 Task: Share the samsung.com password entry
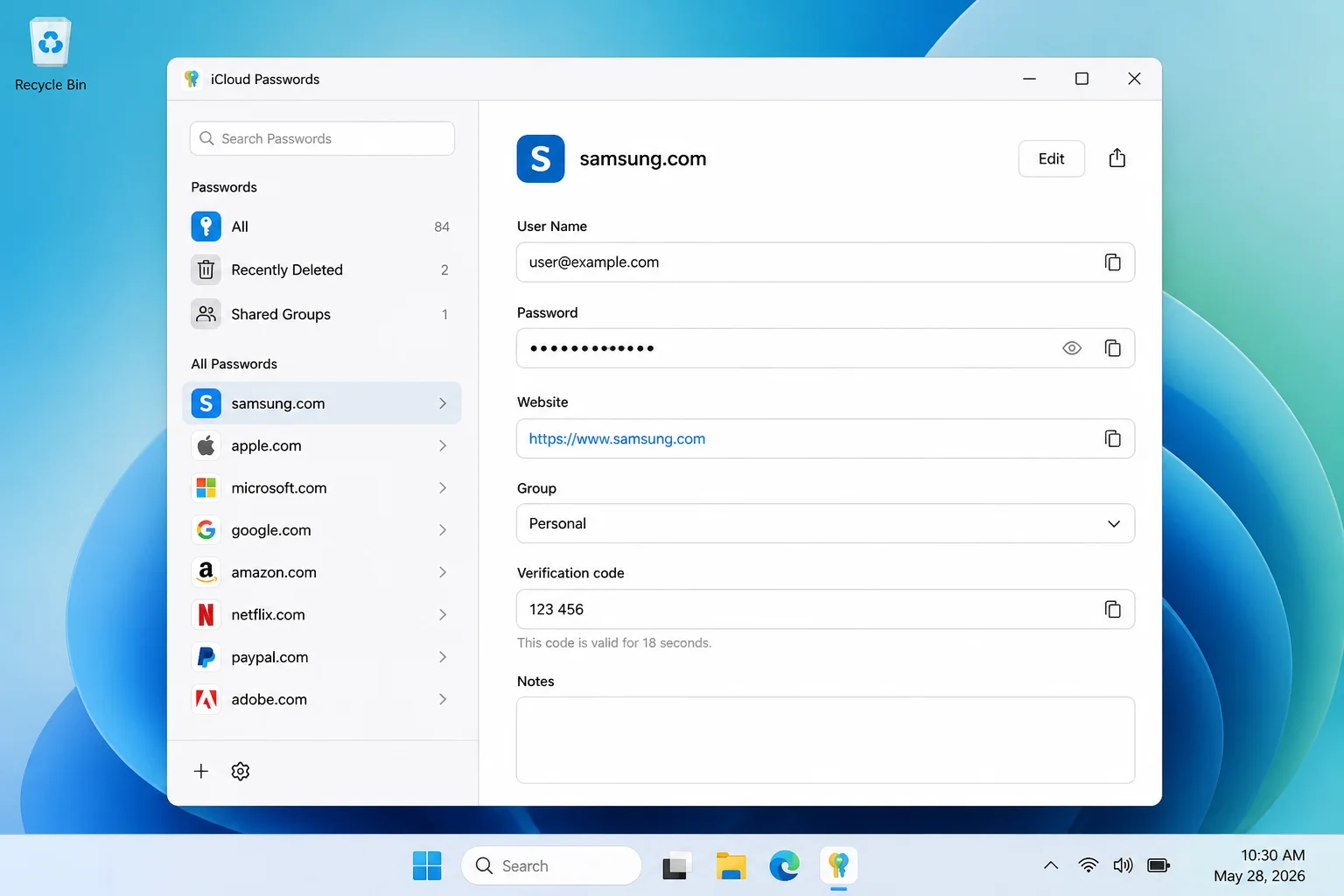click(1117, 158)
